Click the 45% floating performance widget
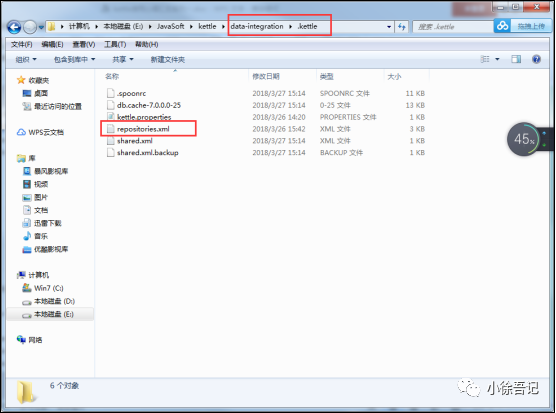 525,139
